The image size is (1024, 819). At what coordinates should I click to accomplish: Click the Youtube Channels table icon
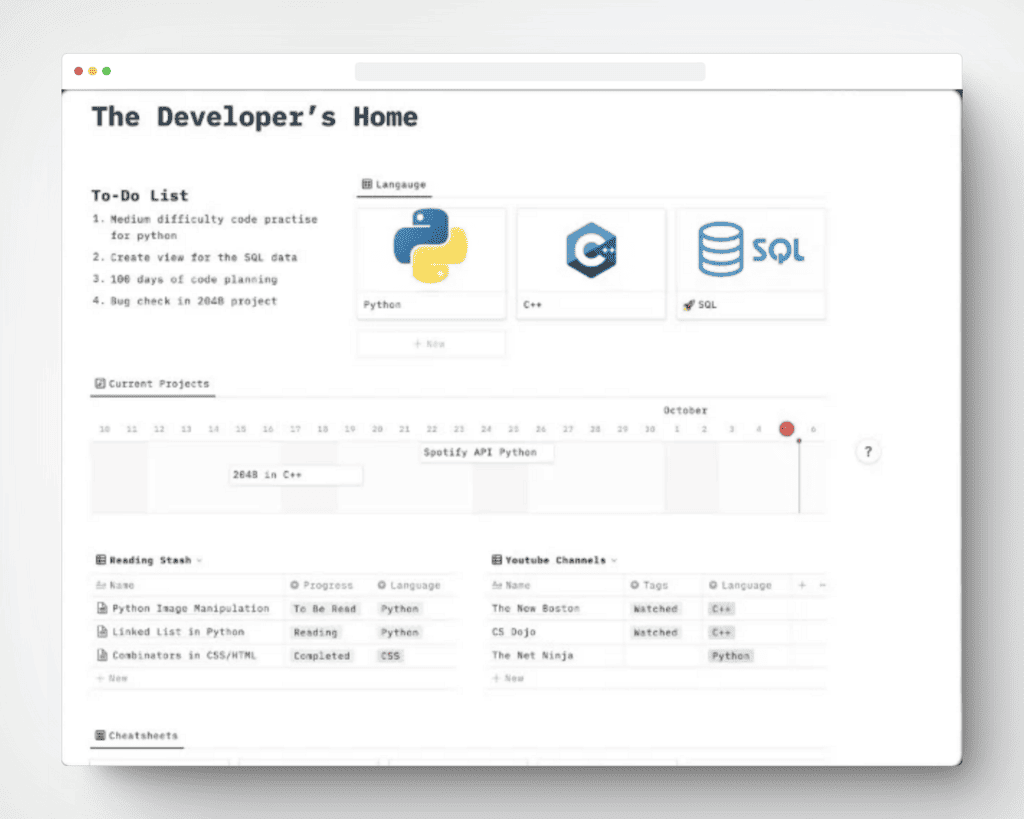click(x=496, y=560)
